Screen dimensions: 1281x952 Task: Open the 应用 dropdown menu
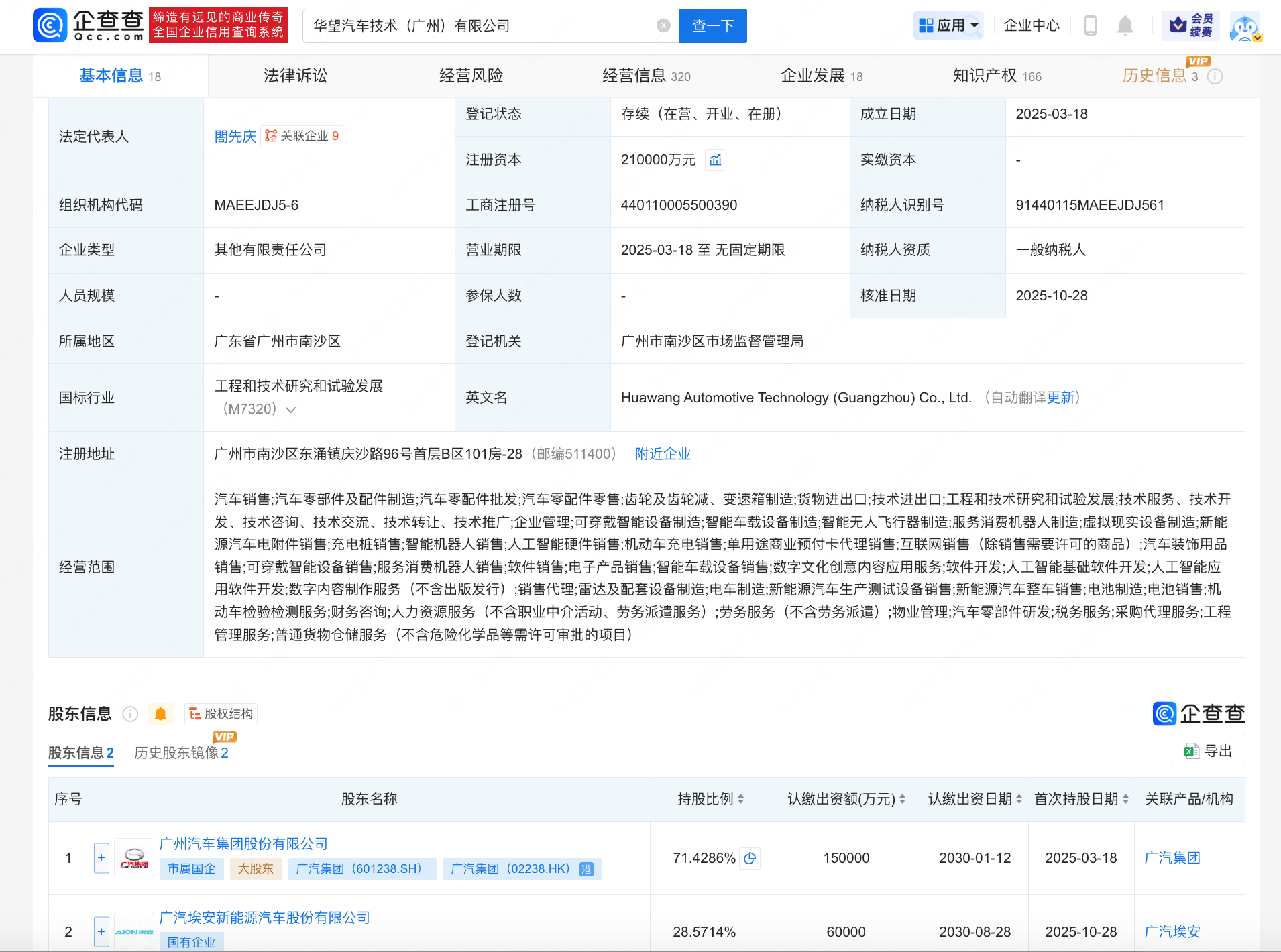[948, 25]
